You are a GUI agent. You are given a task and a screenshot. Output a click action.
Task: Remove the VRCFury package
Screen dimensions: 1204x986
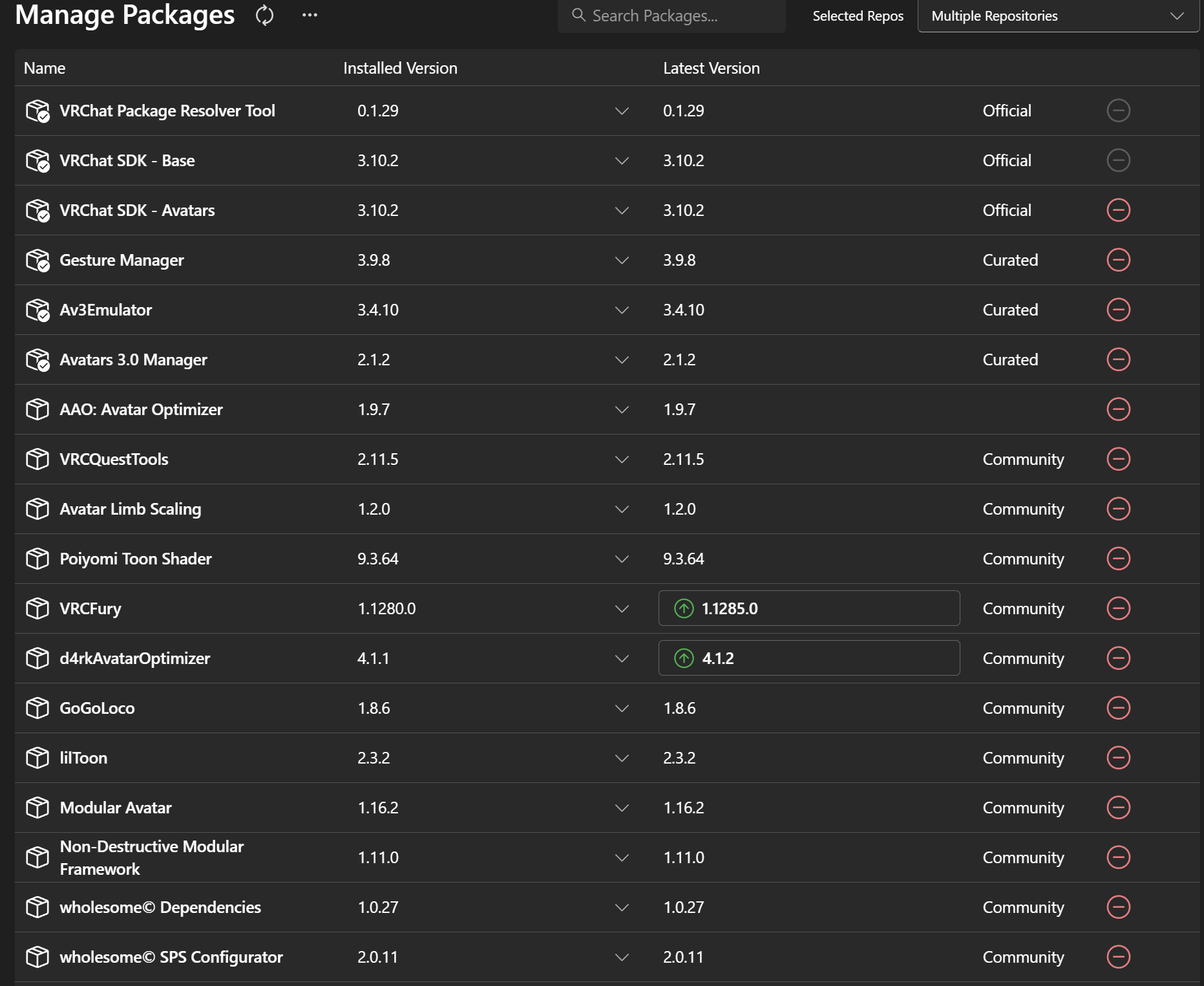(x=1118, y=608)
